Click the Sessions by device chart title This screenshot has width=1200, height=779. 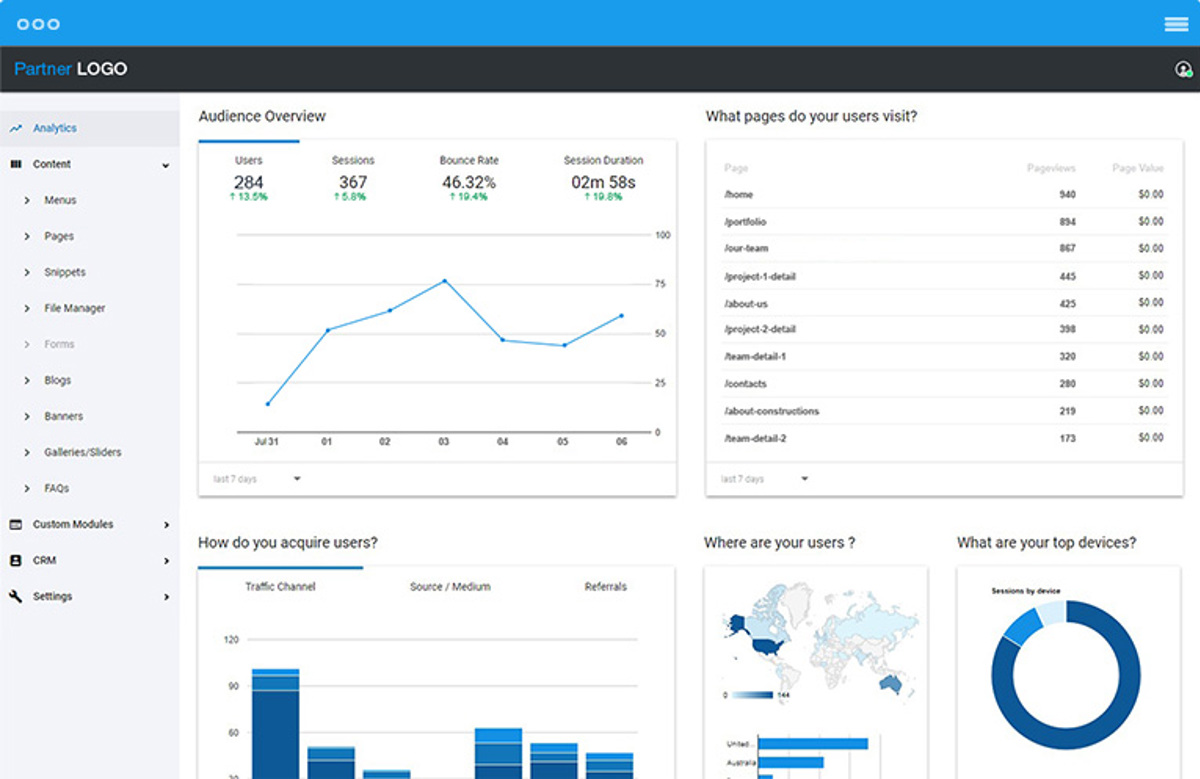pyautogui.click(x=1025, y=591)
